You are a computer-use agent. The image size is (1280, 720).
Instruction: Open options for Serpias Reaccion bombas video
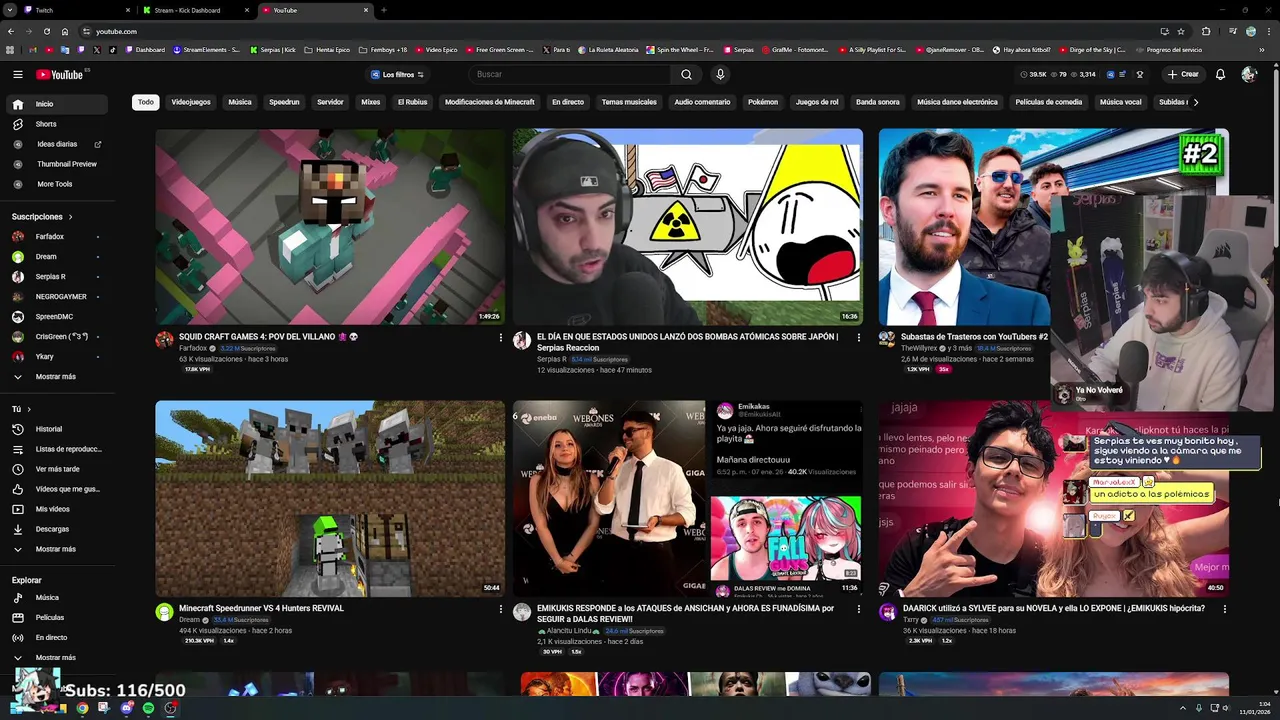pyautogui.click(x=858, y=338)
